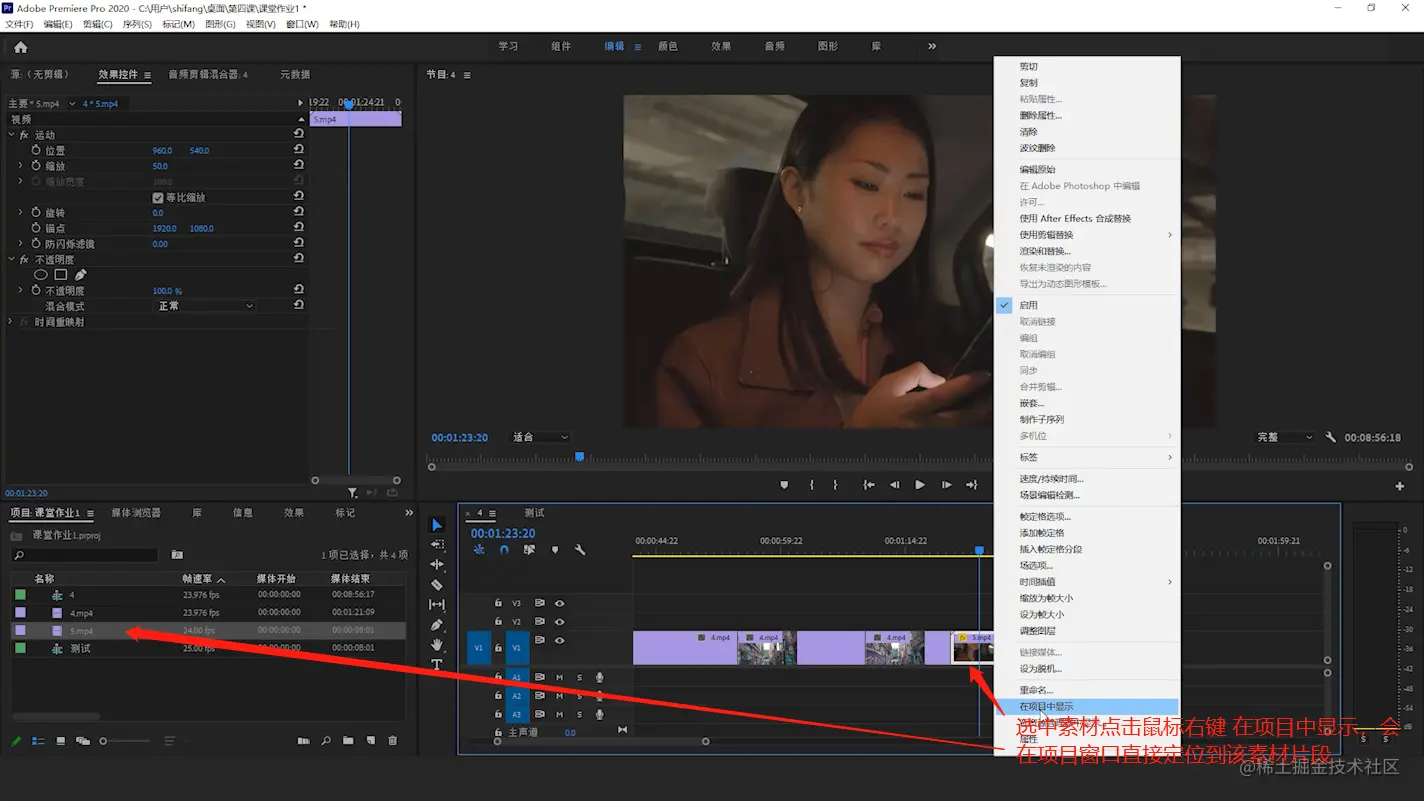Expand the rotation parameter

[x=21, y=212]
